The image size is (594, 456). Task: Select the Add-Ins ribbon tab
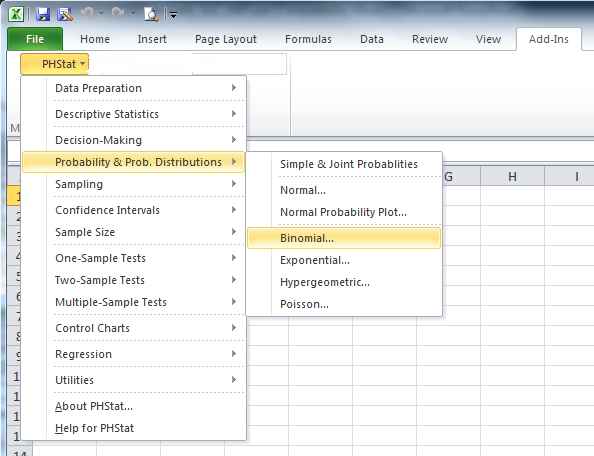coord(549,39)
